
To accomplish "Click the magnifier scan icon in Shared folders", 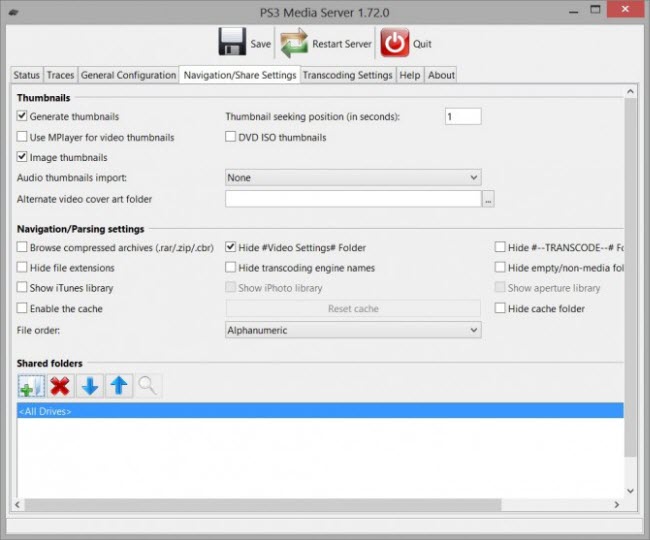I will (148, 386).
